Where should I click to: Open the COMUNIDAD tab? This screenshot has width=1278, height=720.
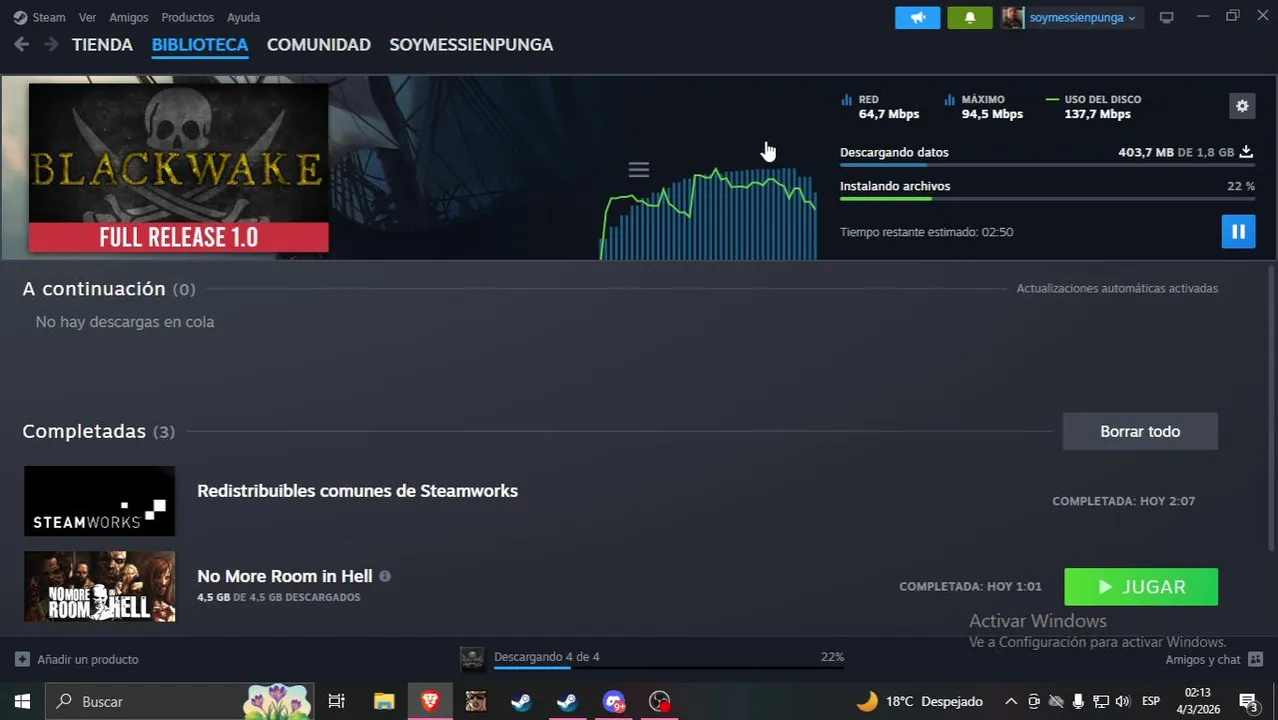click(319, 45)
